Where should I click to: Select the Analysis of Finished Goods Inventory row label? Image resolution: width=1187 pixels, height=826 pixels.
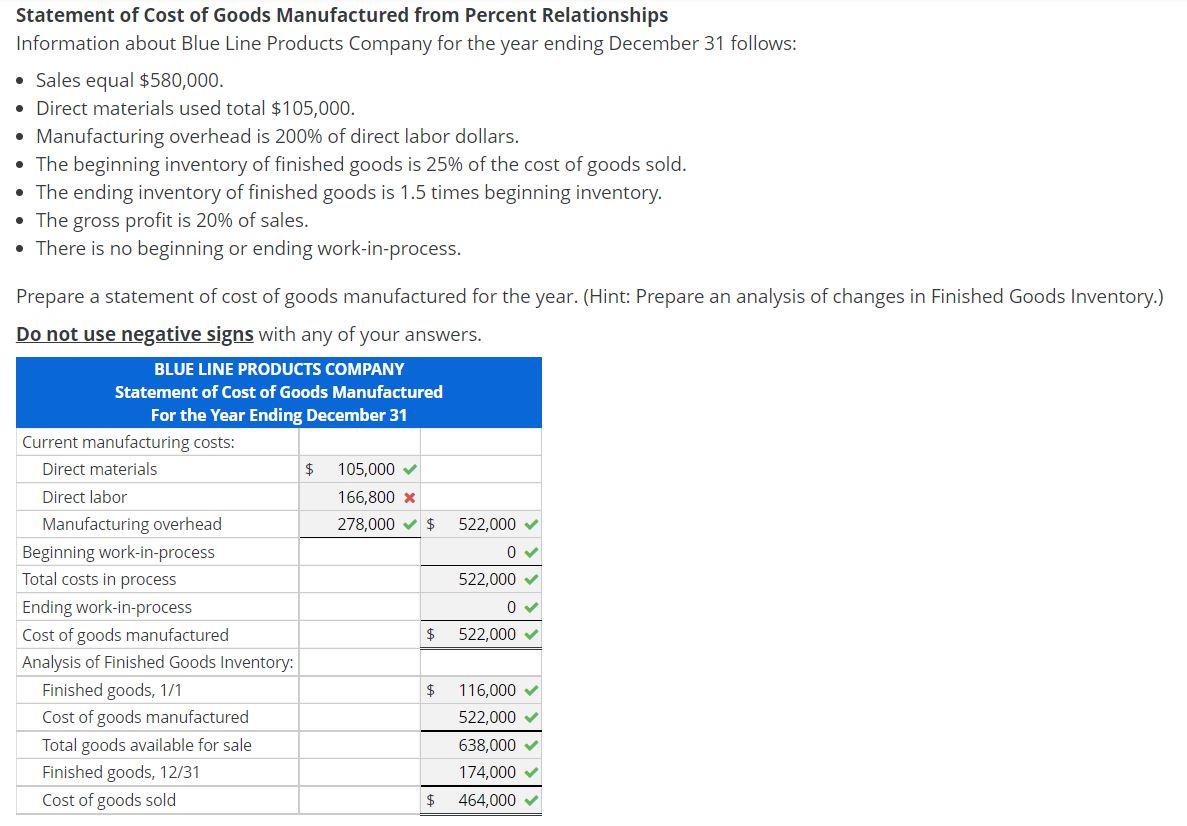[x=156, y=662]
